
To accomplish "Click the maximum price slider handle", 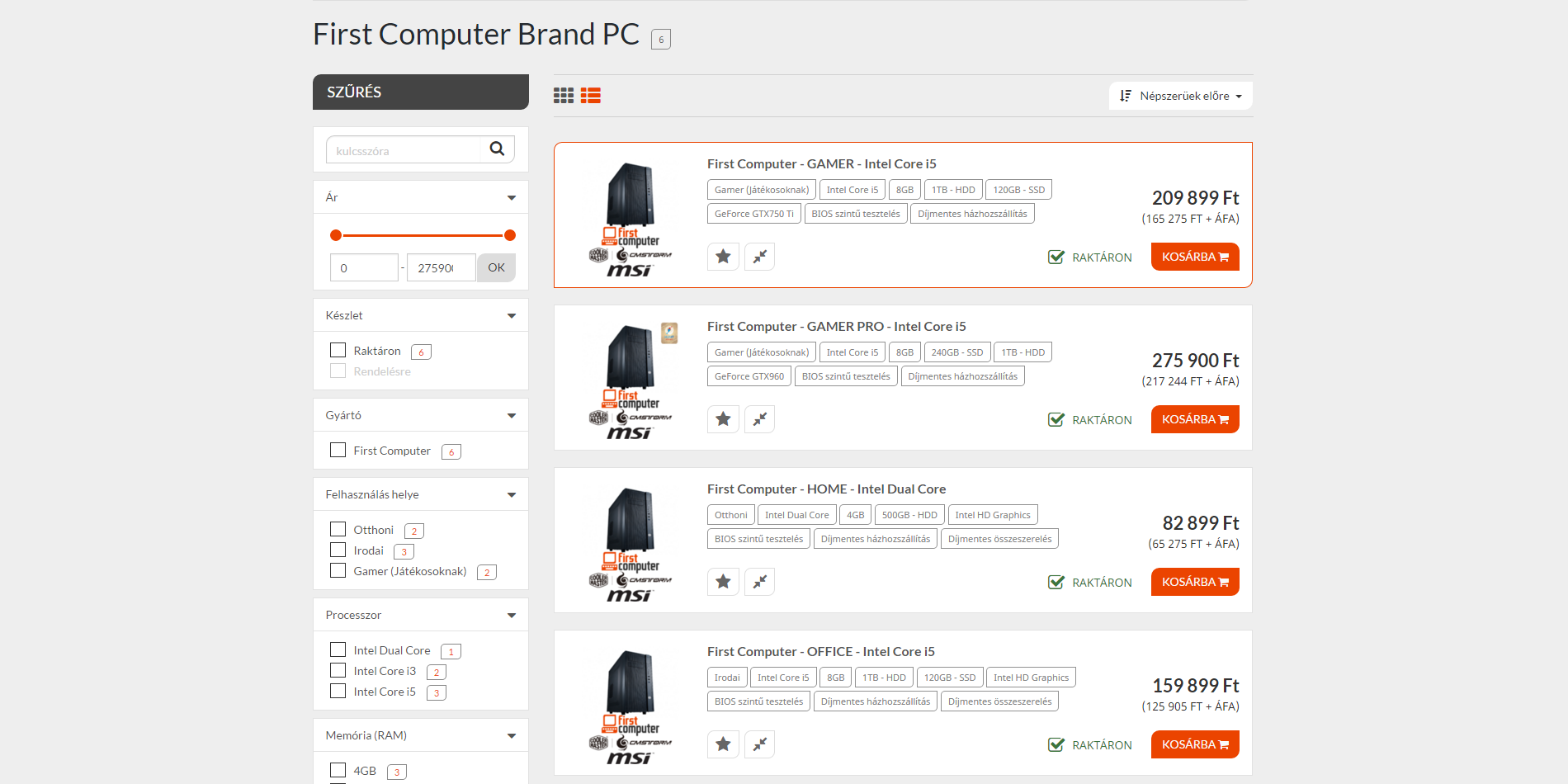I will [x=510, y=235].
